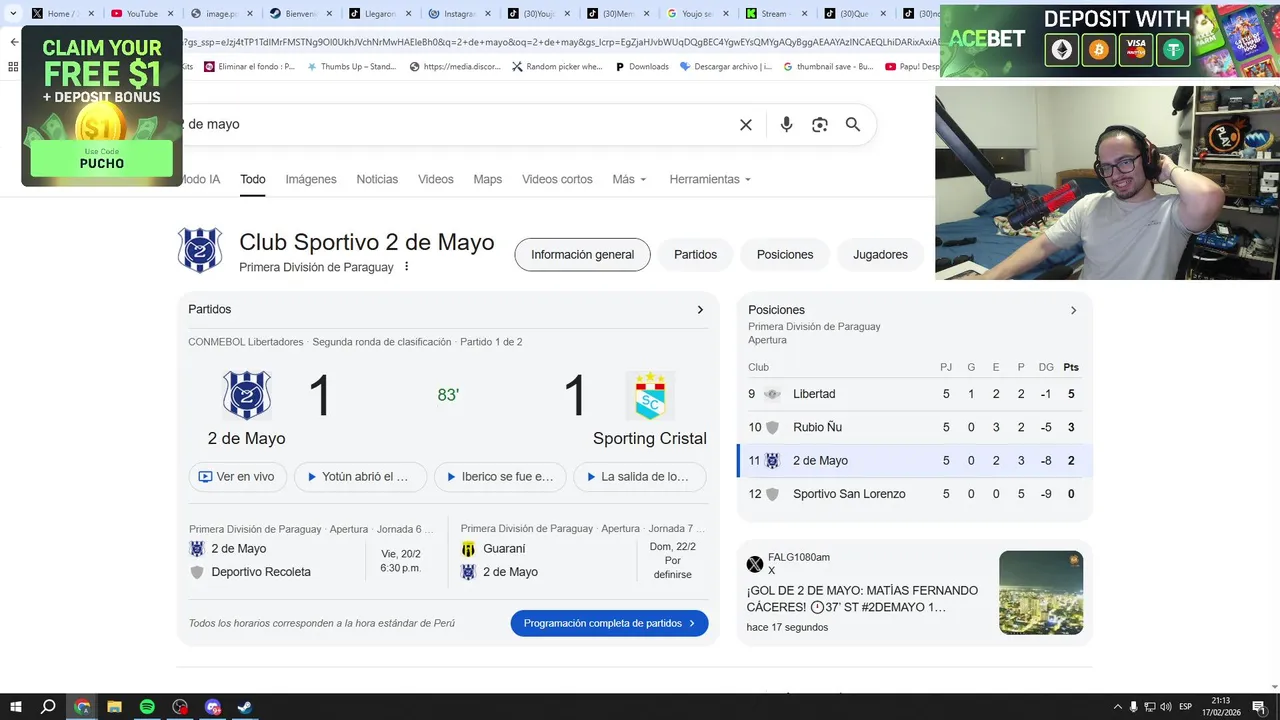
Task: Switch to the Noticias results tab
Action: click(x=377, y=179)
